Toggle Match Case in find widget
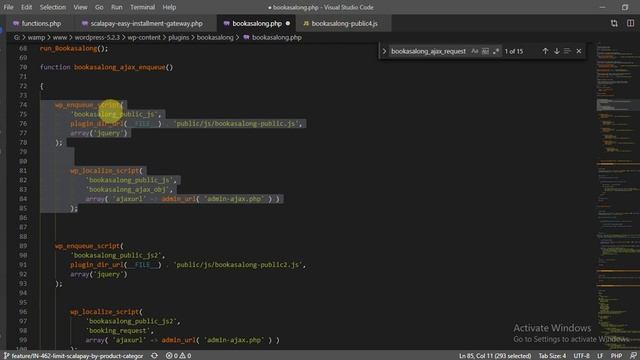 (474, 51)
